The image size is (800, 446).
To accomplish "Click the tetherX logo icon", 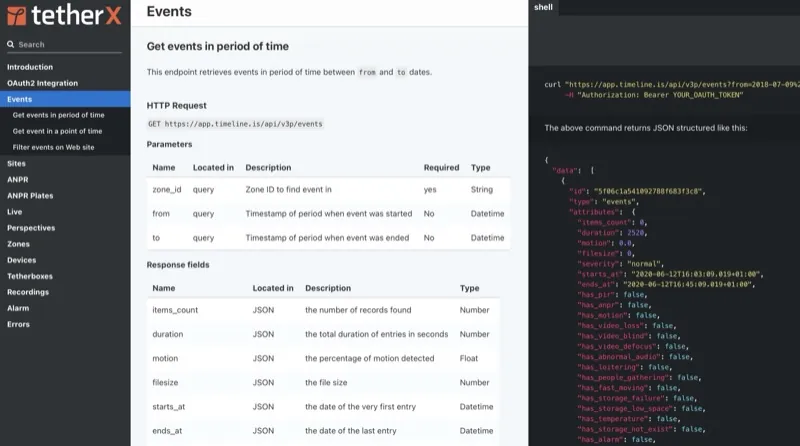I will (x=16, y=16).
